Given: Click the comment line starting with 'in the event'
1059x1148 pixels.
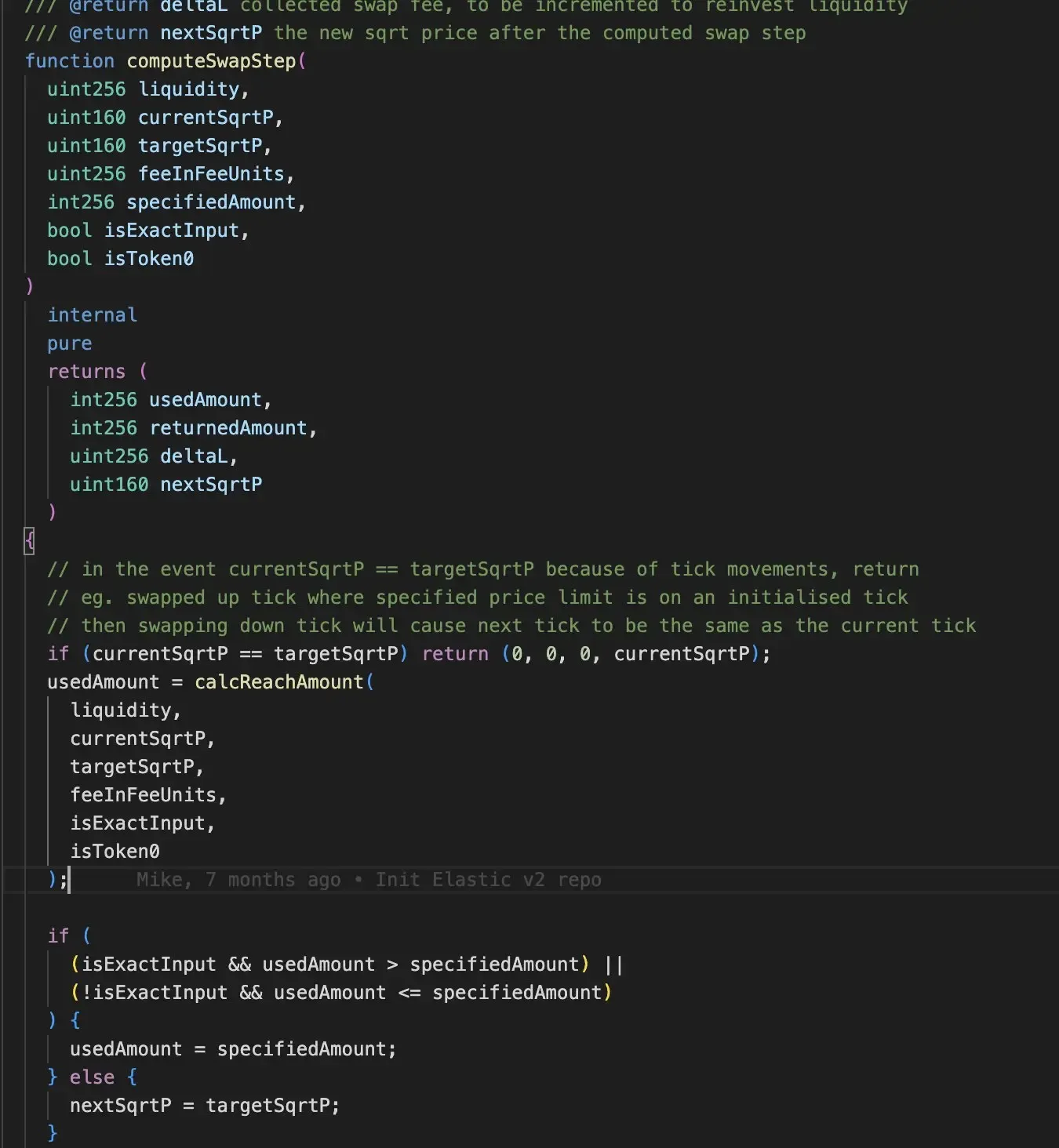Looking at the screenshot, I should pyautogui.click(x=482, y=569).
